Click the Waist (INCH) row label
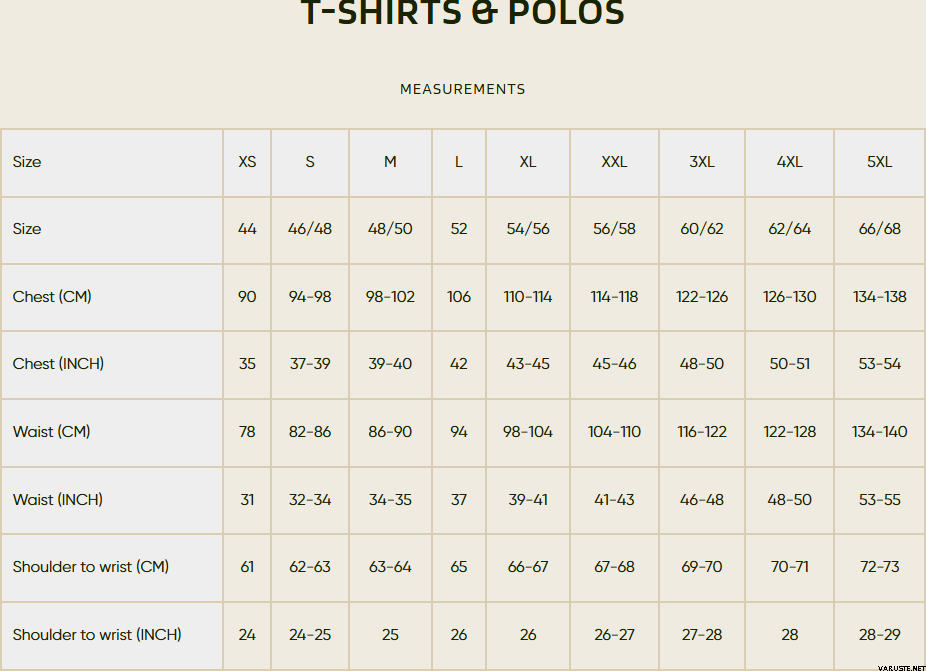The height and width of the screenshot is (671, 926). pos(58,500)
